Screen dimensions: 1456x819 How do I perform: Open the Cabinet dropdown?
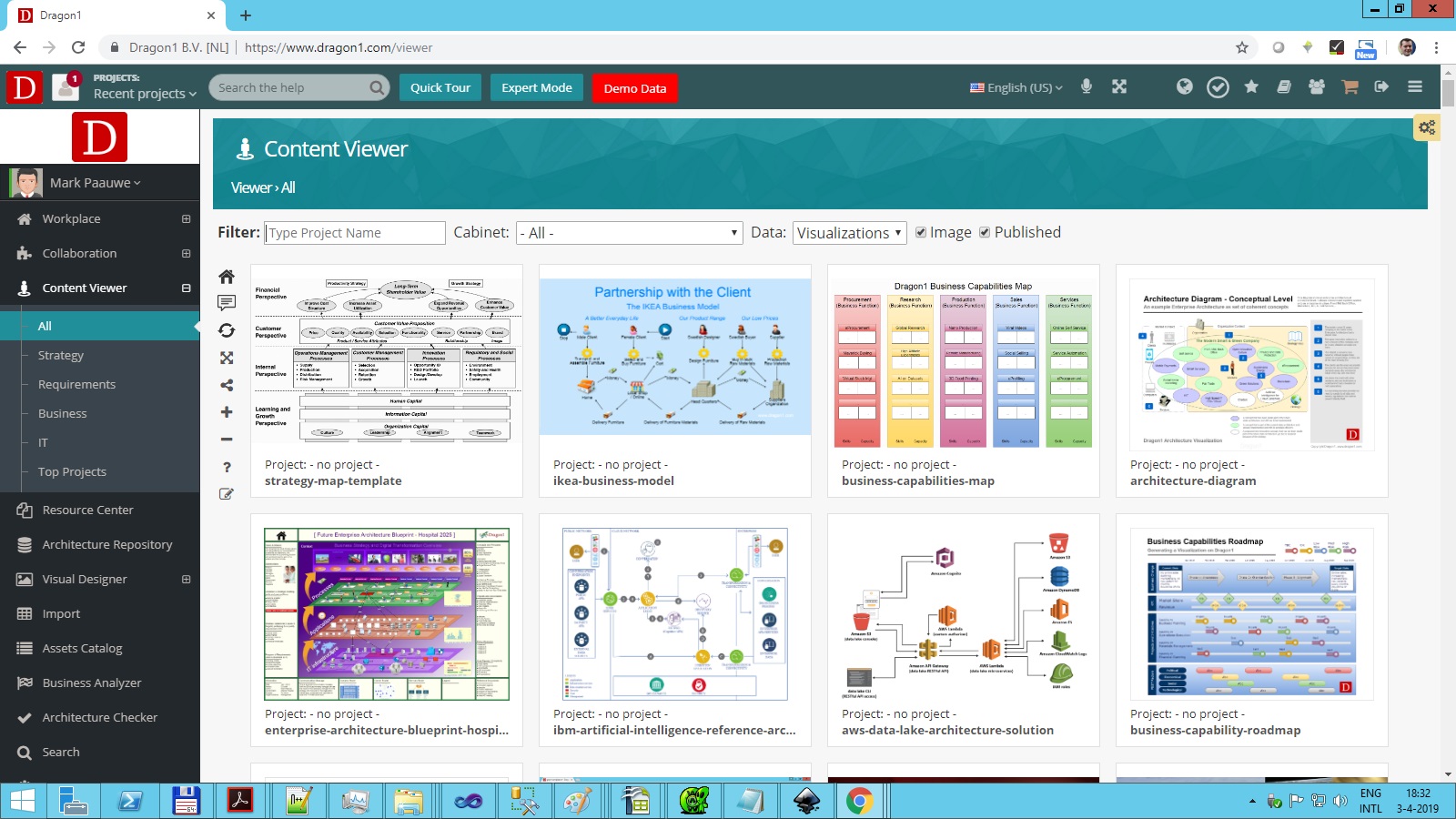pos(629,233)
